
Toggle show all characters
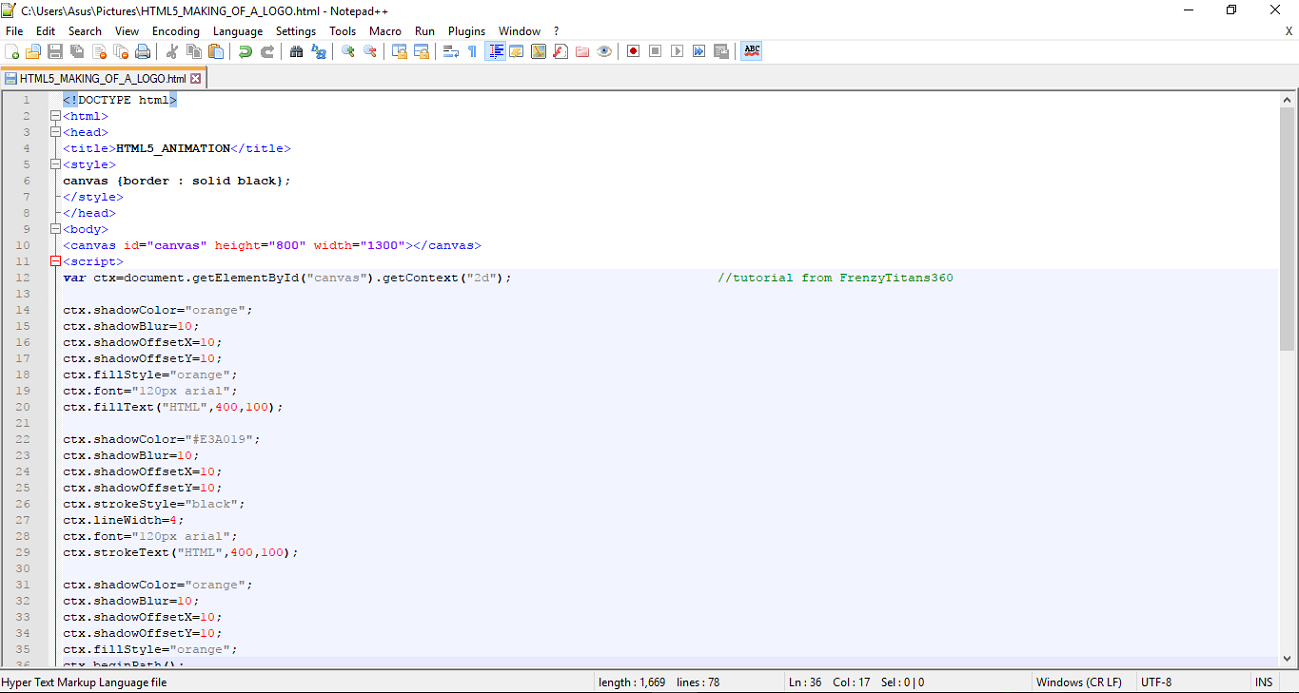tap(472, 51)
